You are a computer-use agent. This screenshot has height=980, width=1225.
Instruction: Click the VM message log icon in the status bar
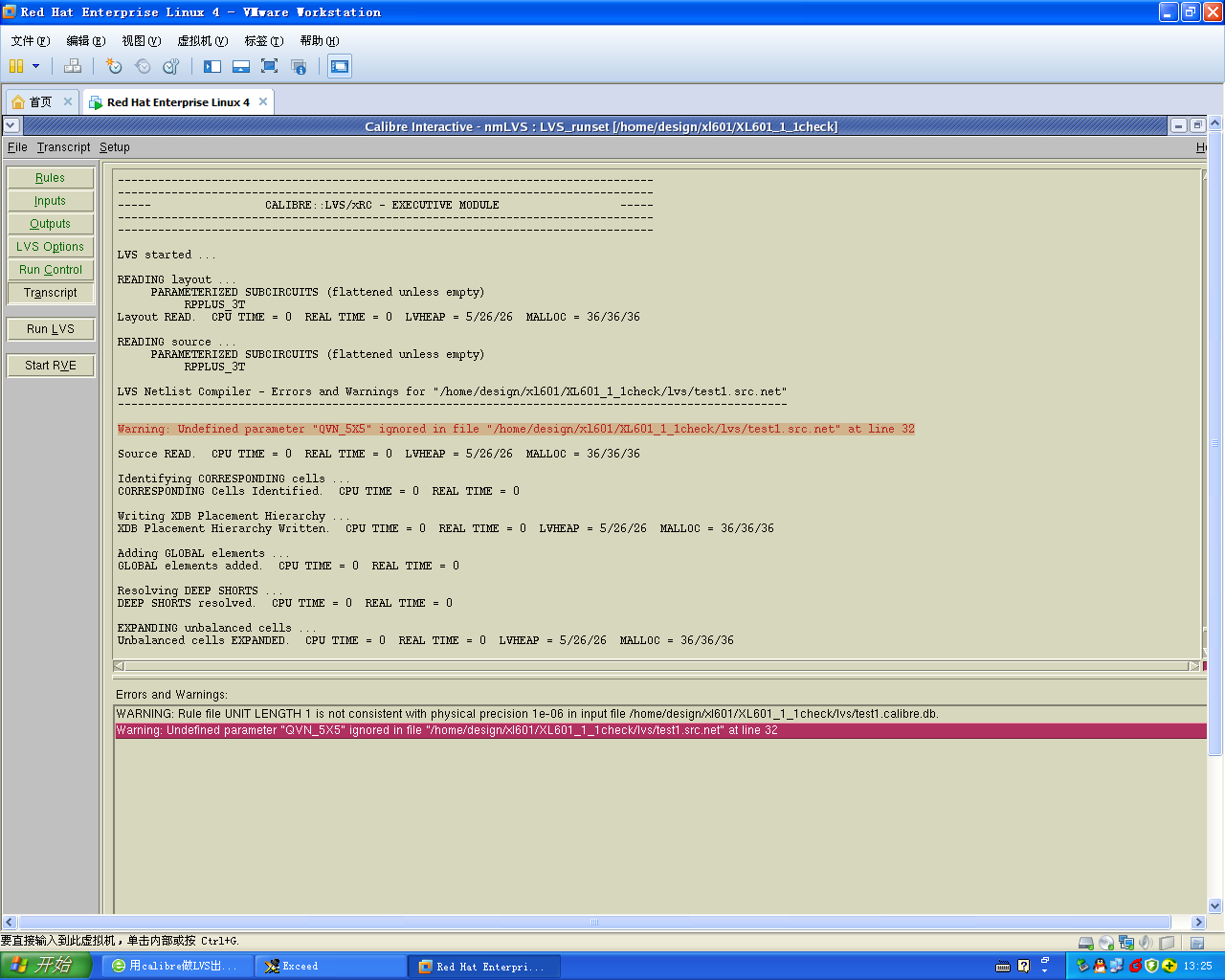1197,943
